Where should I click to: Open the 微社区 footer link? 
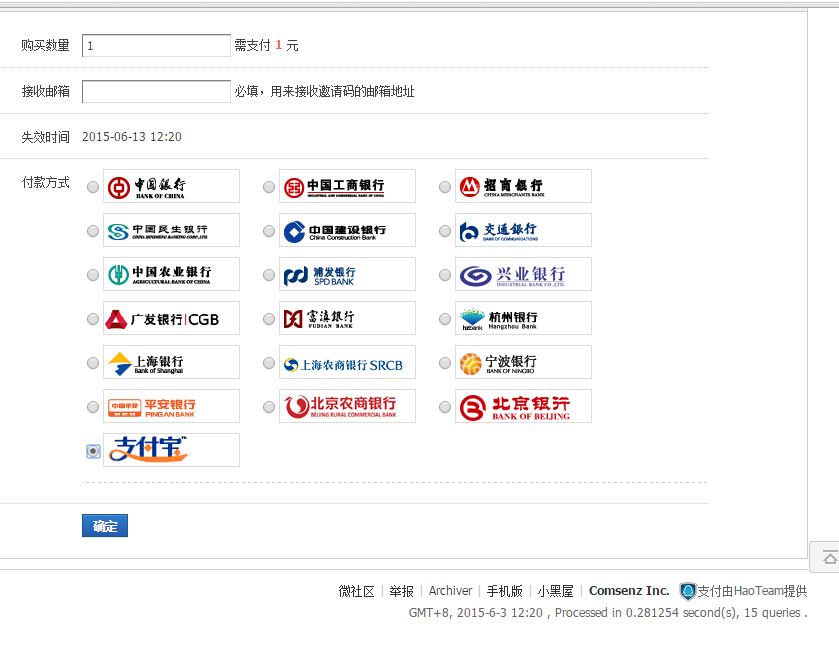coord(356,591)
